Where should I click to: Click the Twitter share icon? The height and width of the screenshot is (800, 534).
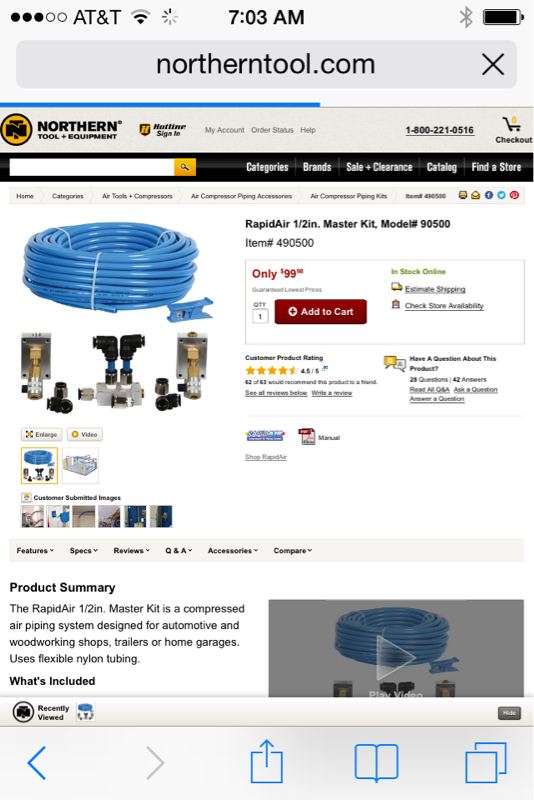pos(501,195)
